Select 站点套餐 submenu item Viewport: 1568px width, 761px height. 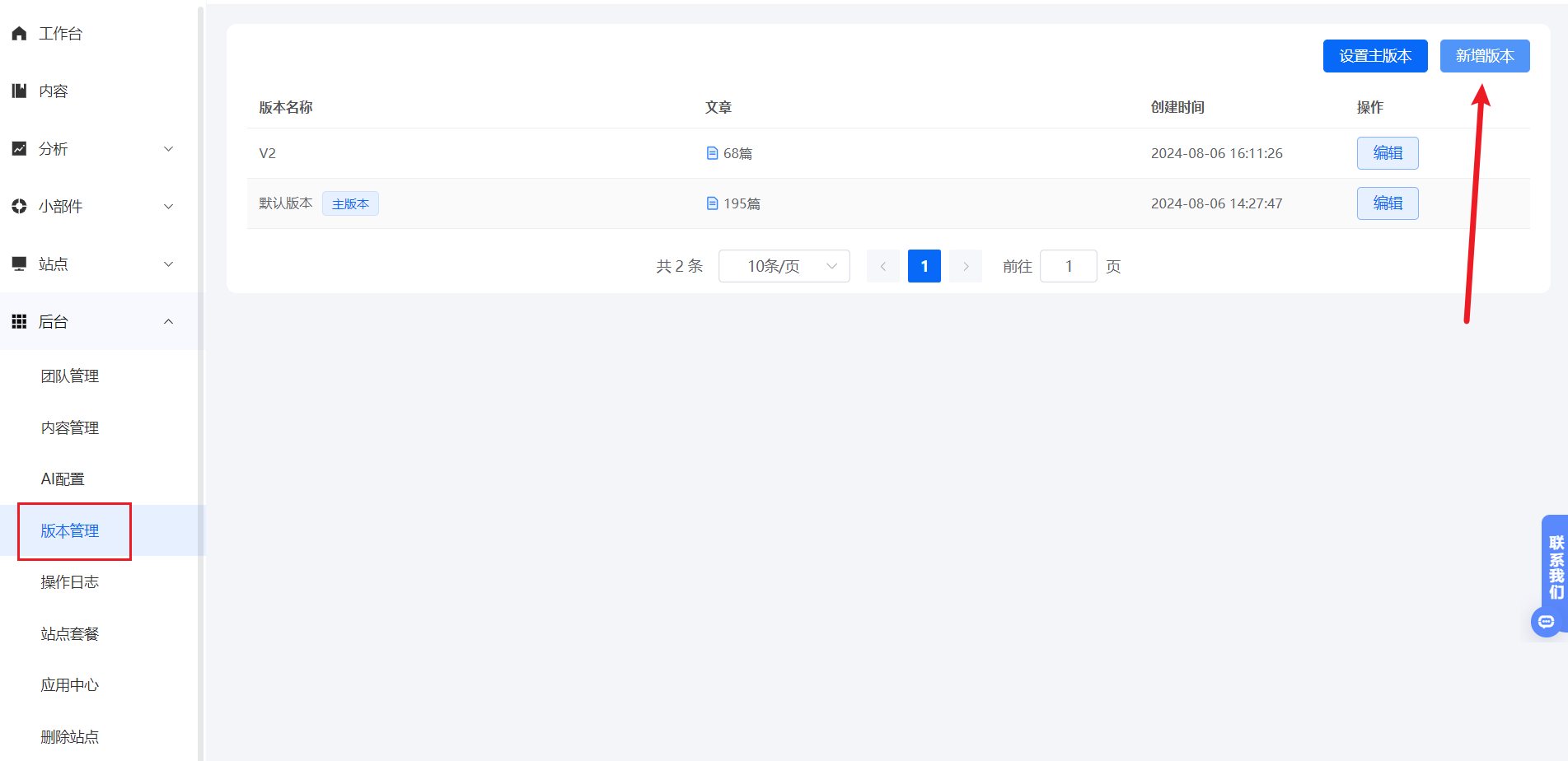[x=70, y=634]
